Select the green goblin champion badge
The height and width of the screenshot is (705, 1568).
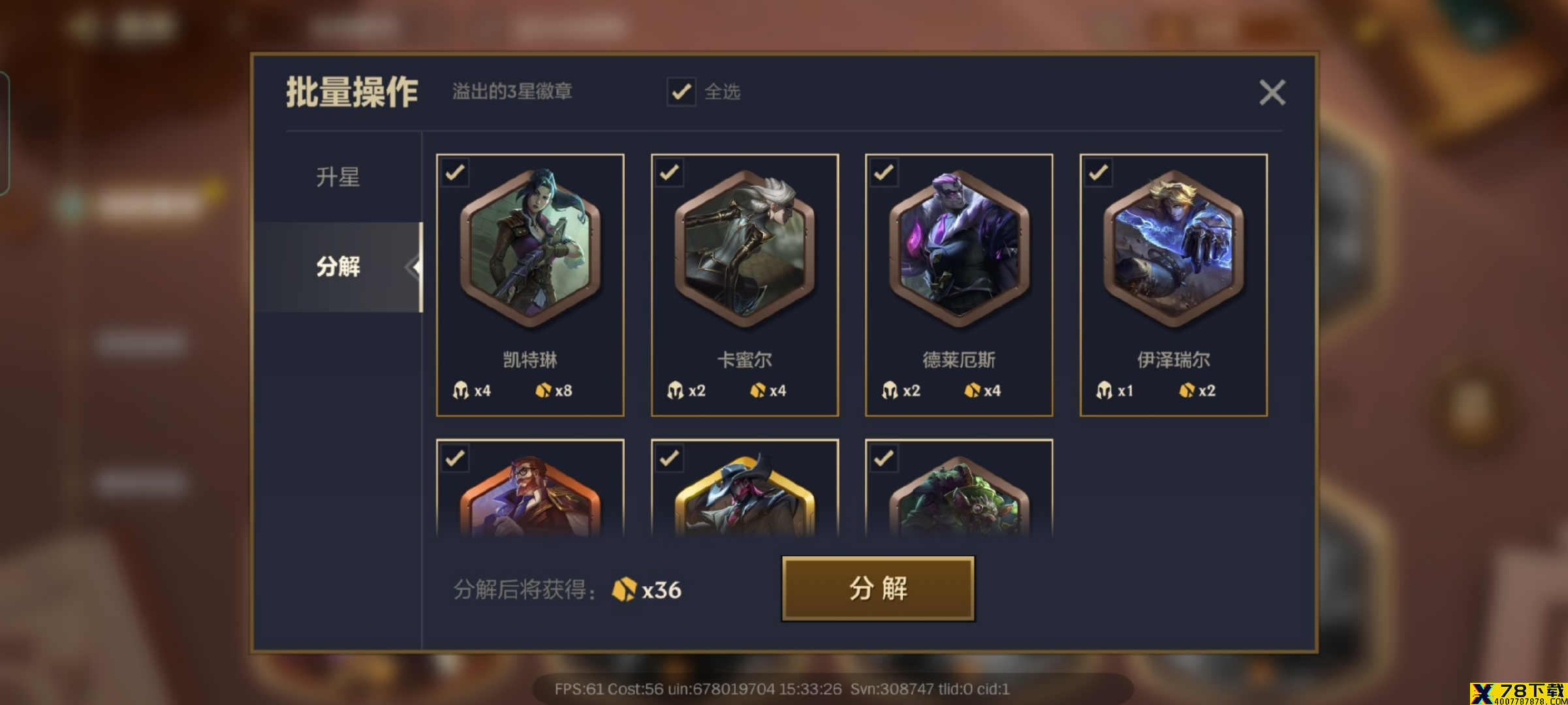(x=959, y=496)
